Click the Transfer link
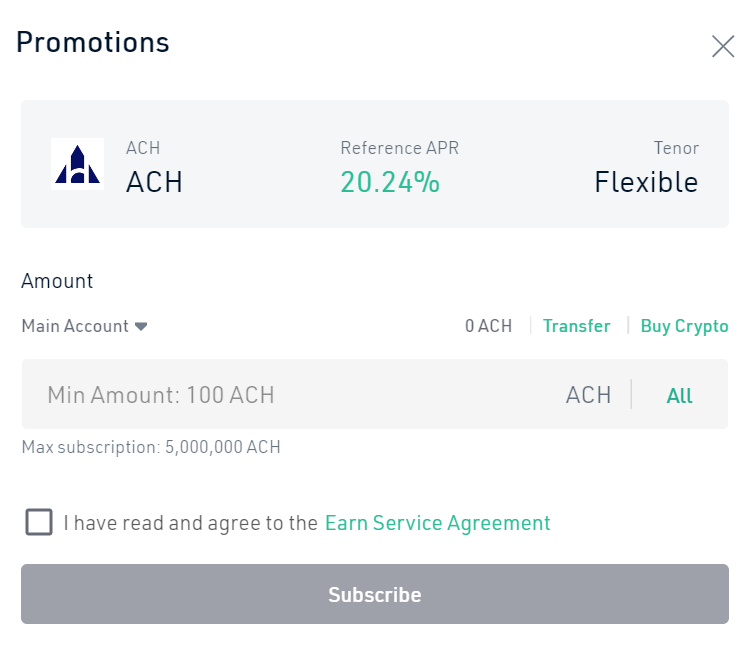 point(576,326)
